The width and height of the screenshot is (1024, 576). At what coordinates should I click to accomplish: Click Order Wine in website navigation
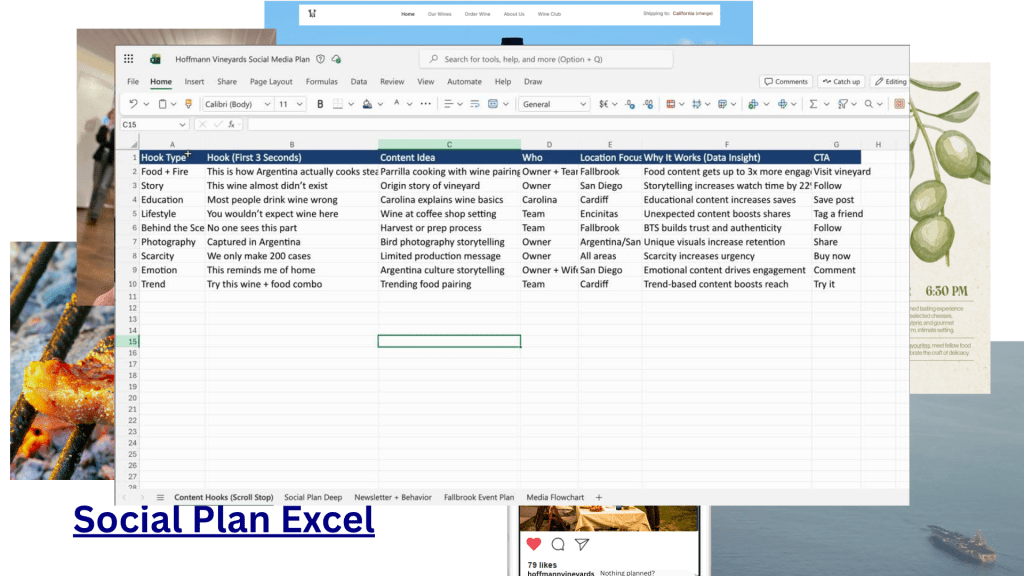pos(477,14)
